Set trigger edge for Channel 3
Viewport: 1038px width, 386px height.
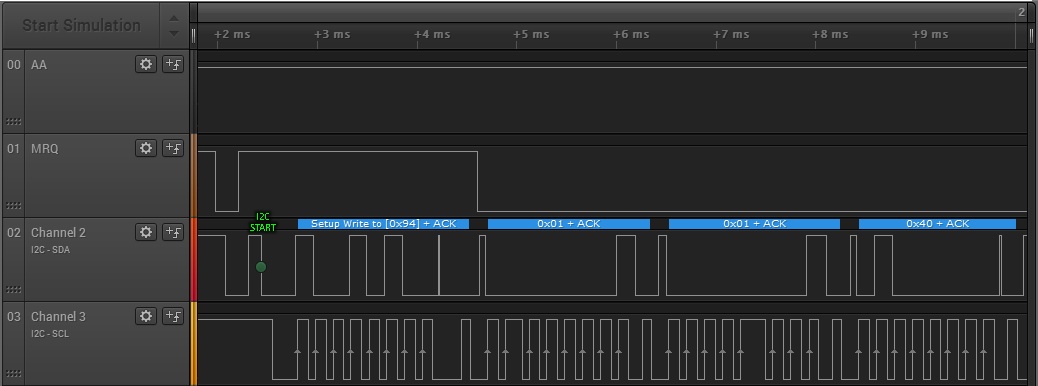[173, 316]
